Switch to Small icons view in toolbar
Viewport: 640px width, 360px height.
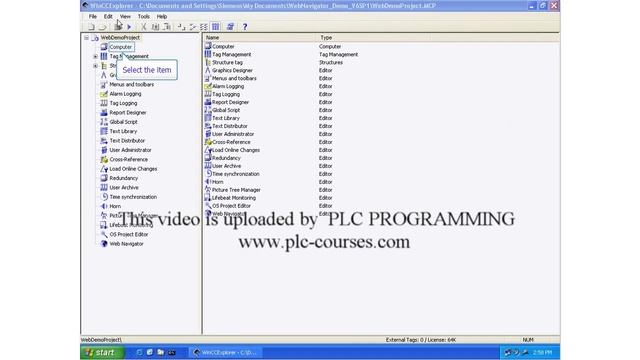193,27
